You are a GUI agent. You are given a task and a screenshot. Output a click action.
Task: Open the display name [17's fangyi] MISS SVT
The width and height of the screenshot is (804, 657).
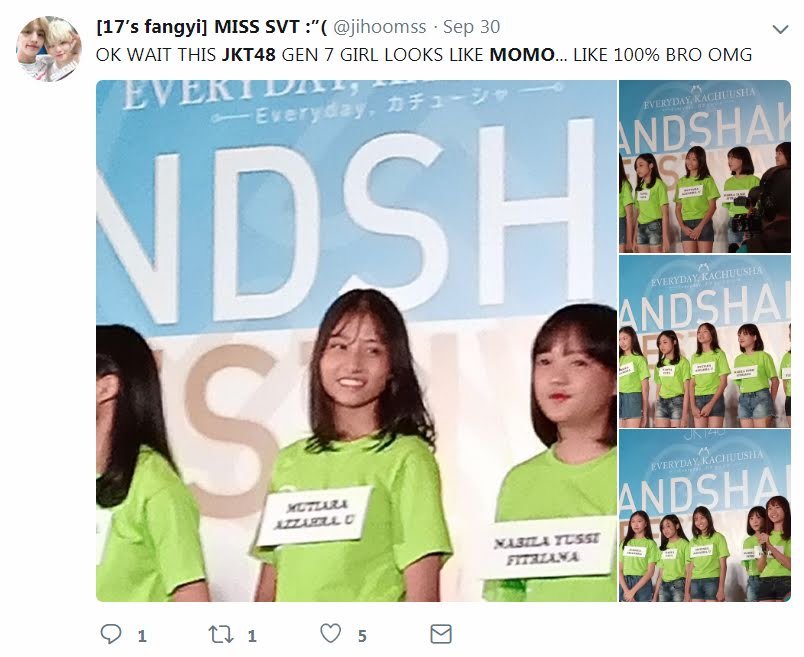[212, 27]
